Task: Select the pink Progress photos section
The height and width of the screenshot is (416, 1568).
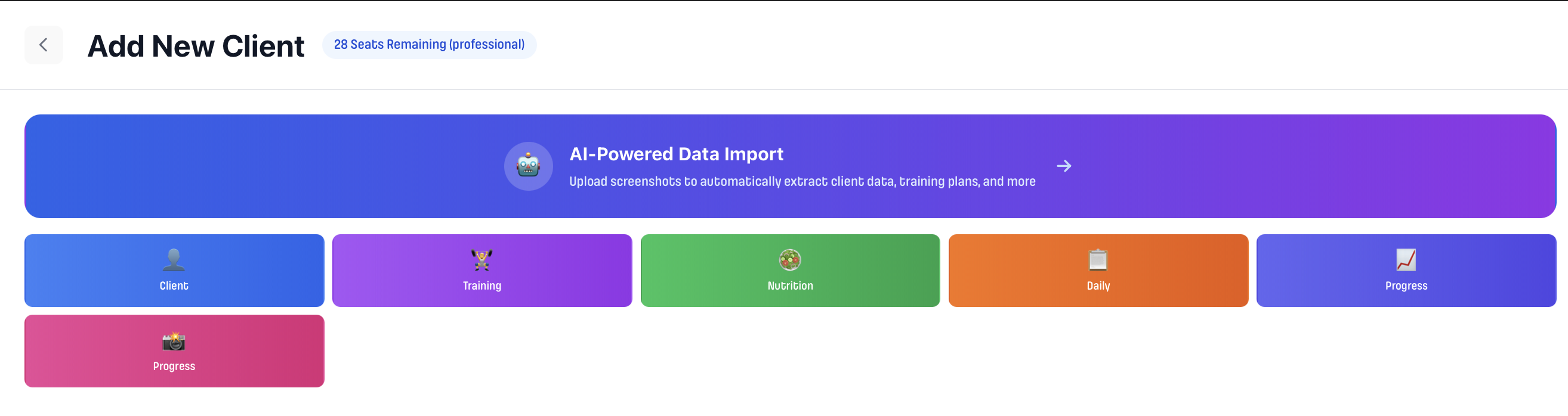Action: pyautogui.click(x=174, y=351)
